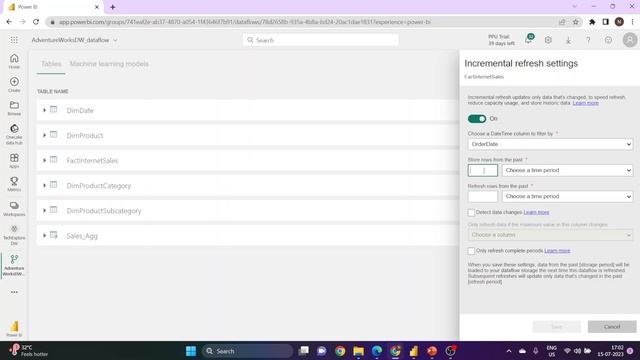The height and width of the screenshot is (360, 640).
Task: Click the Save button in refresh settings
Action: click(x=557, y=327)
